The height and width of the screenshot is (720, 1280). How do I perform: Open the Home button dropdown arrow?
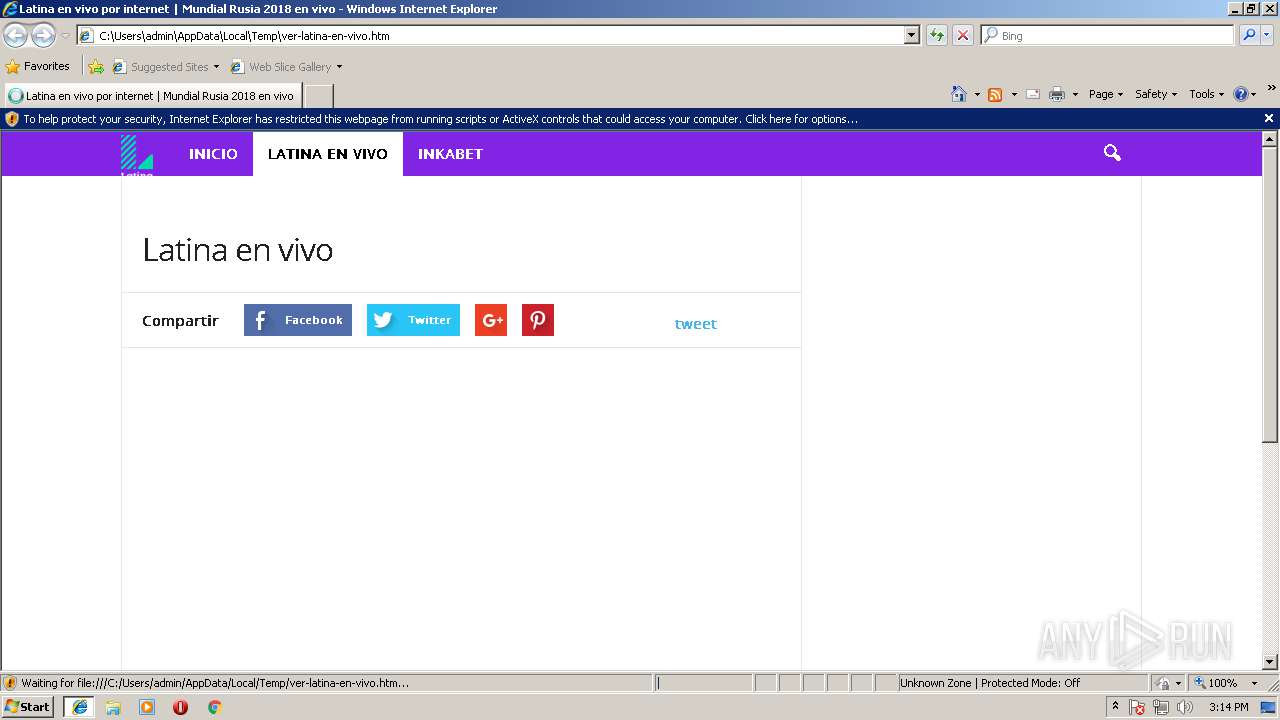coord(977,94)
